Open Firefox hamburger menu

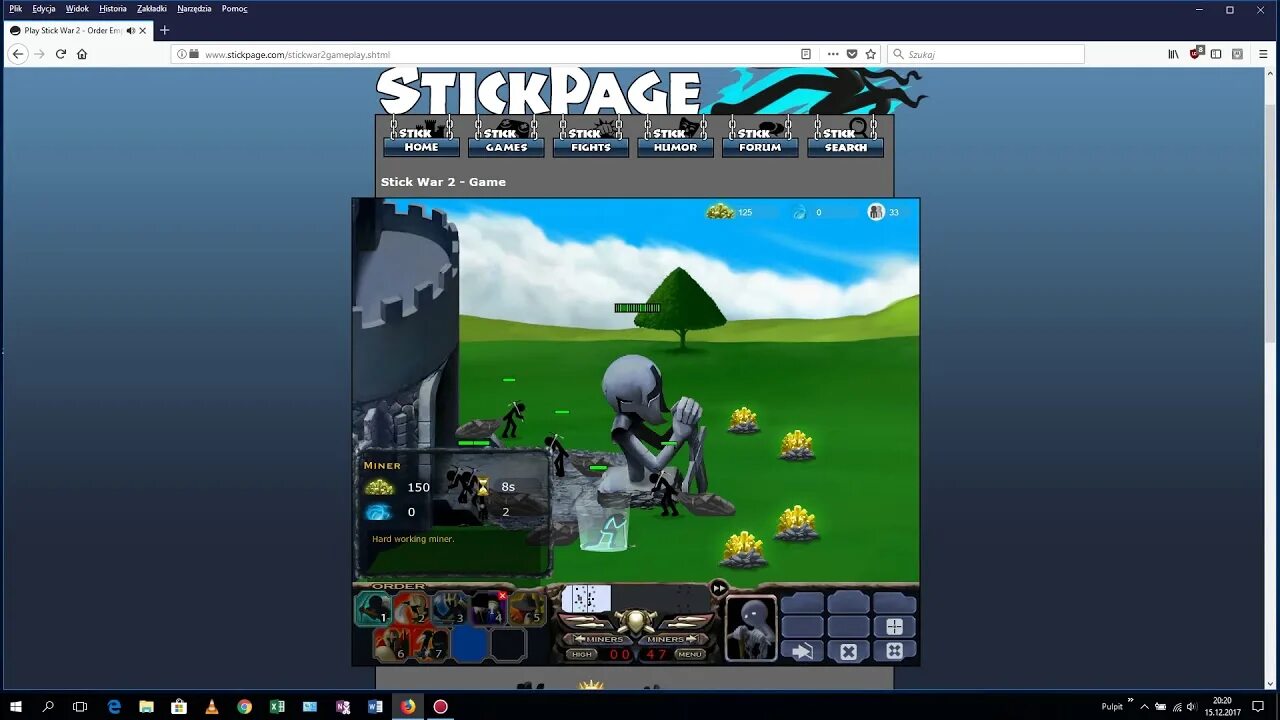1264,54
